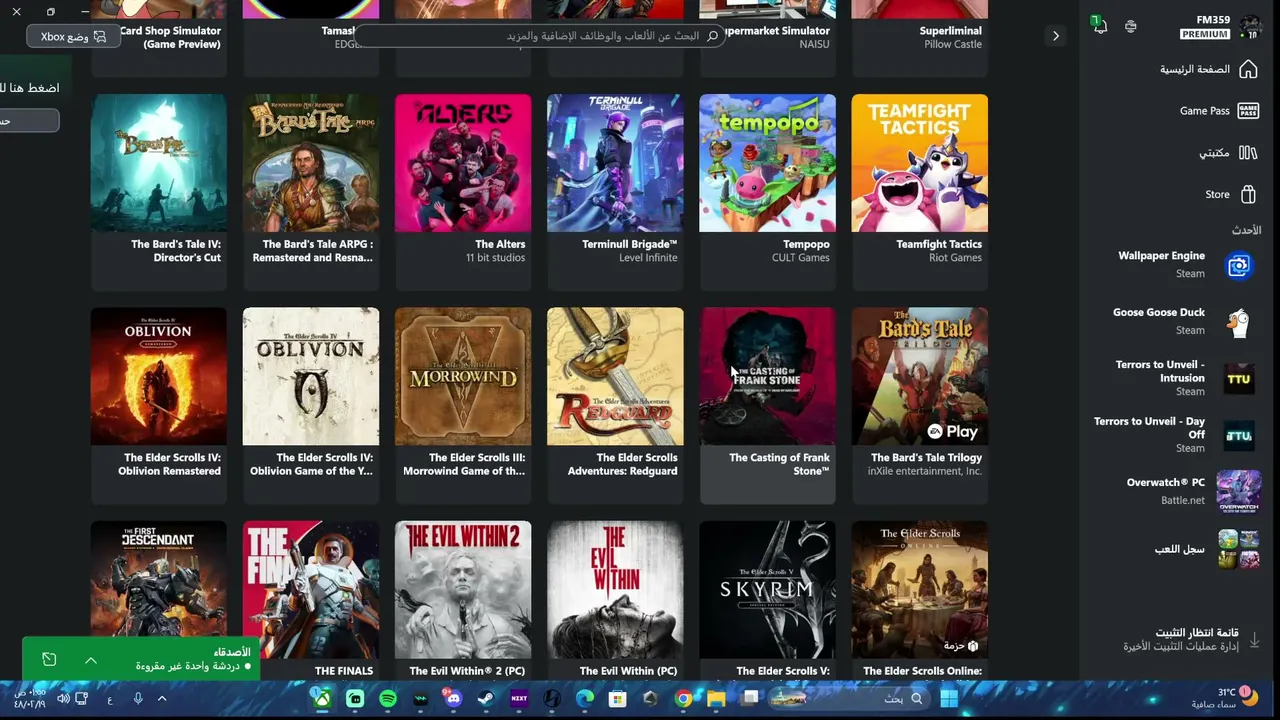Open The Elder Scrolls Online tile
Screen dimensions: 1280x720
919,600
